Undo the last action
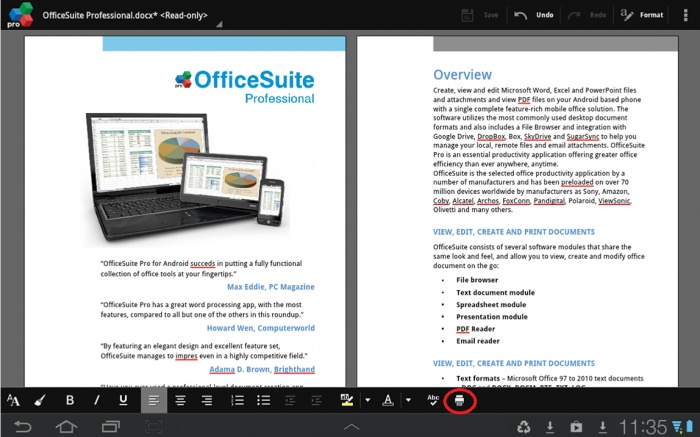Viewport: 700px width, 437px height. [x=533, y=15]
